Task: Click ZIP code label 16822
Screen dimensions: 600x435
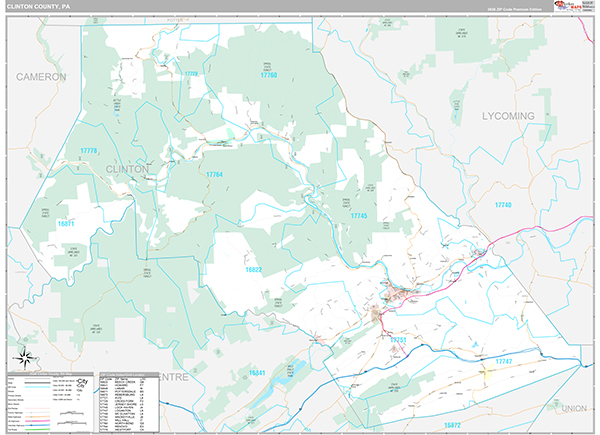Action: tap(253, 270)
